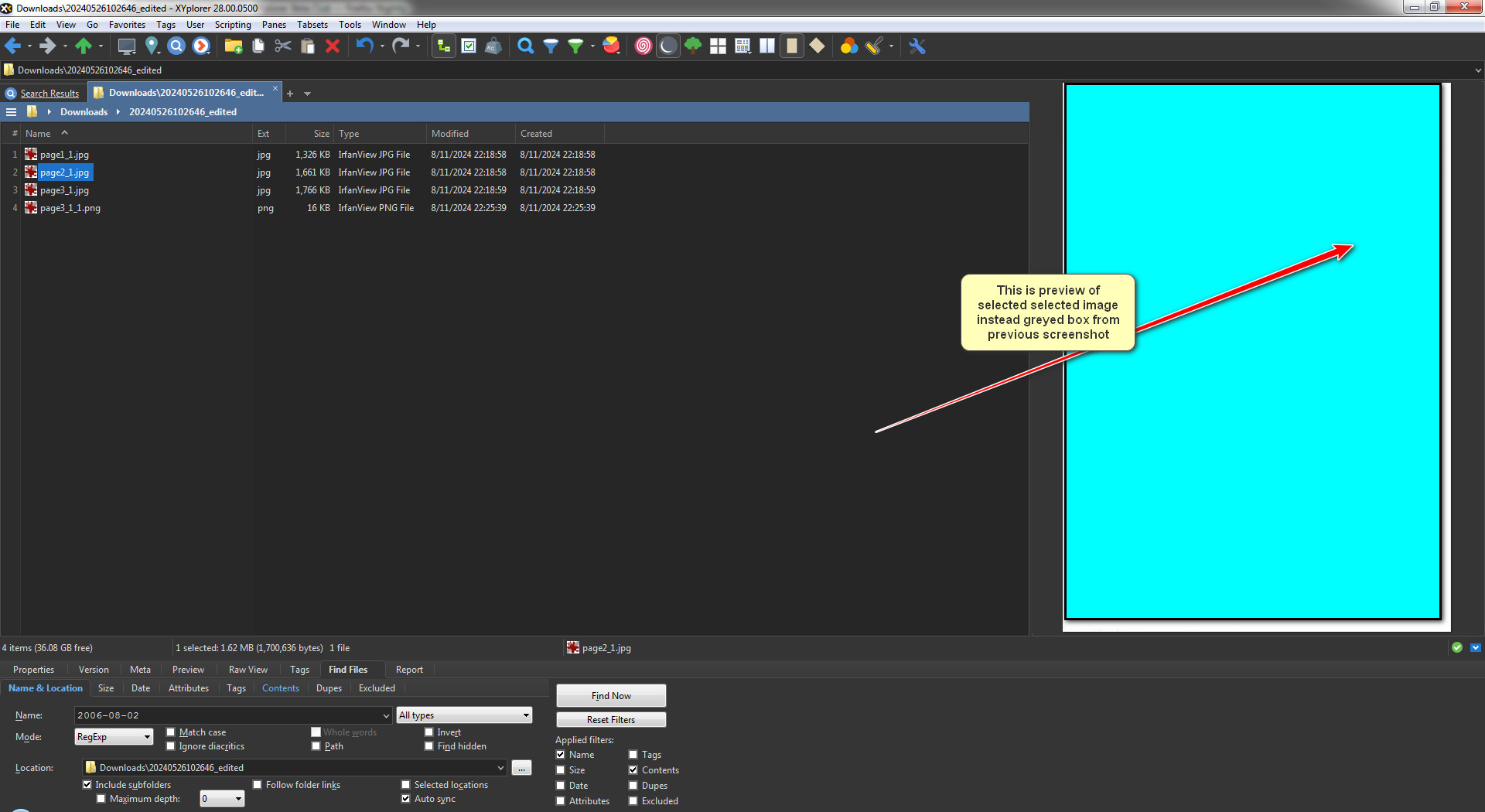Click the Reset Filters button
Viewport: 1485px width, 812px height.
[610, 720]
